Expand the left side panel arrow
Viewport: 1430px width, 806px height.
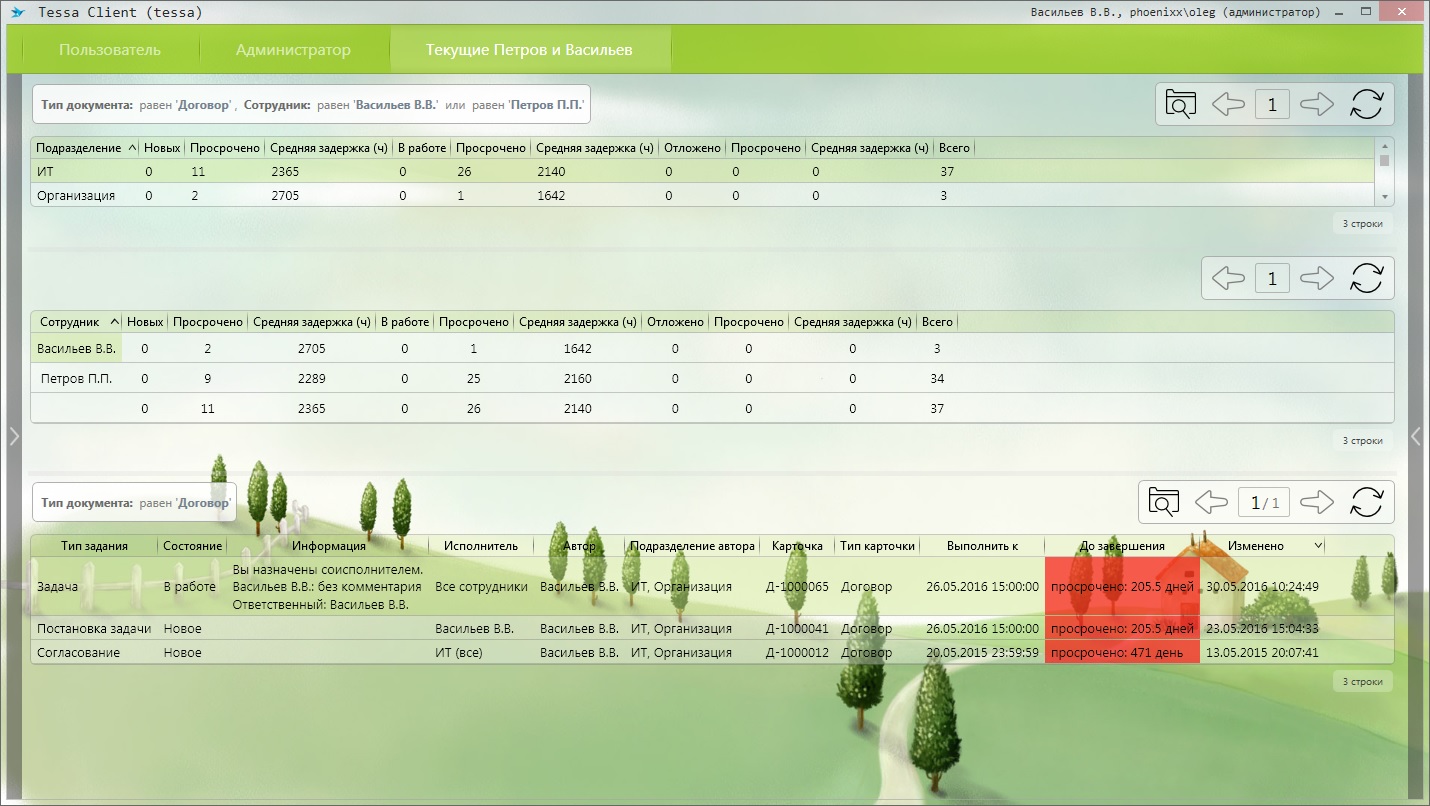(x=14, y=436)
